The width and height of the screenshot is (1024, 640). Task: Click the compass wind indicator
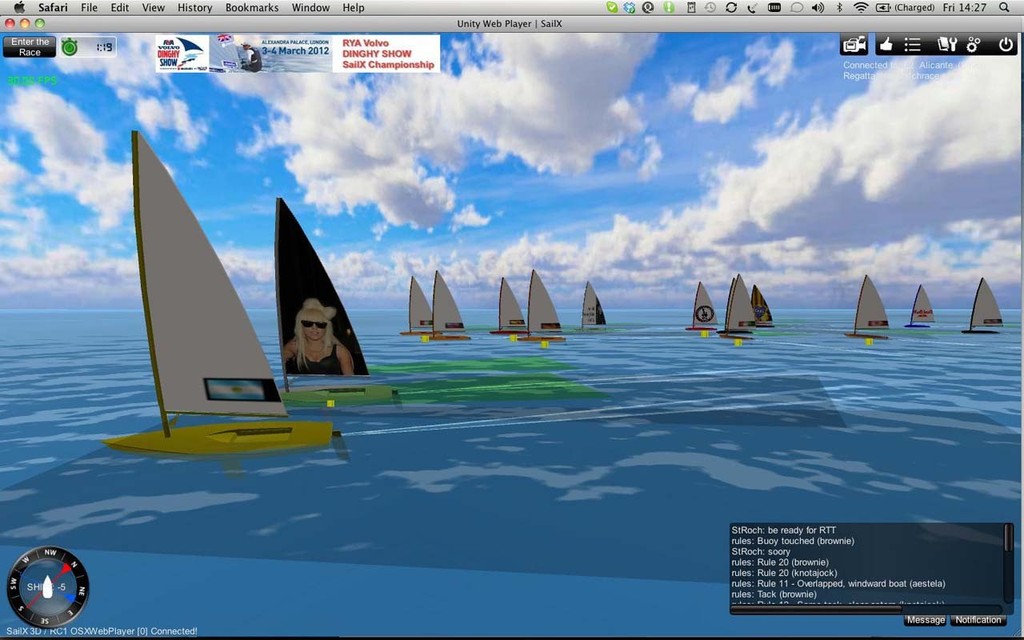pyautogui.click(x=47, y=586)
